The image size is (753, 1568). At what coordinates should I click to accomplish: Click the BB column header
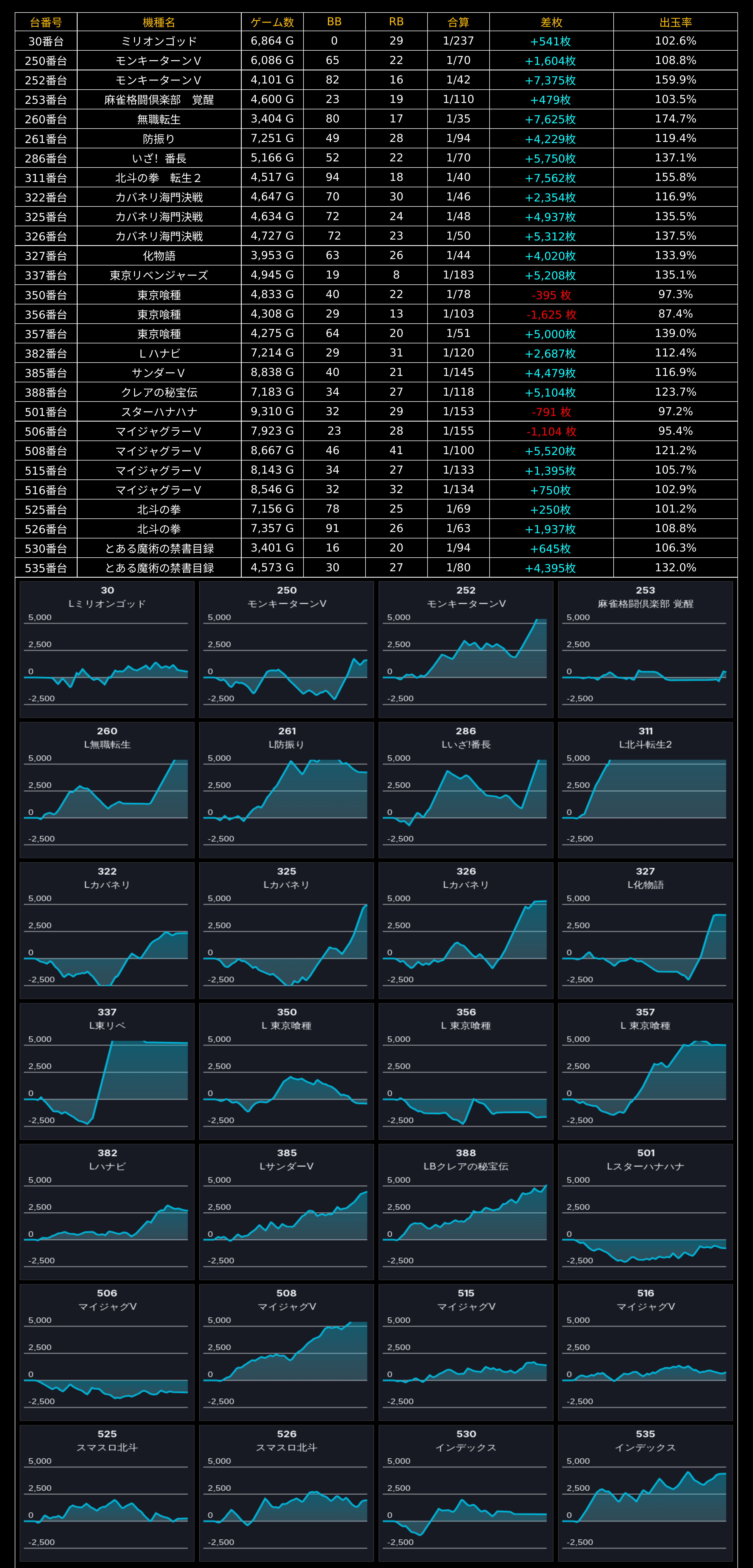tap(334, 22)
